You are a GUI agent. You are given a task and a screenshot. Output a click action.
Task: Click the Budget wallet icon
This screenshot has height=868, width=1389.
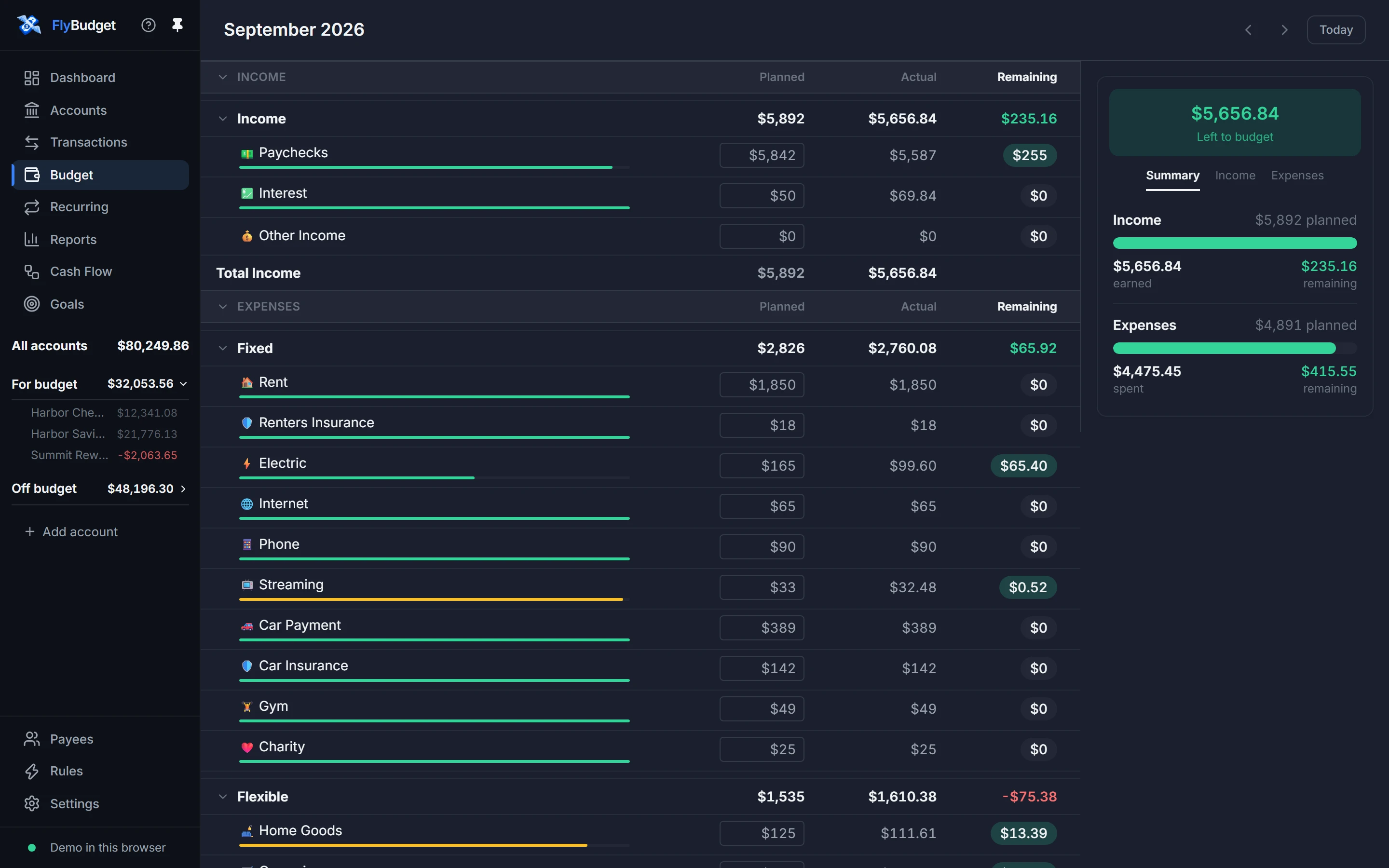[31, 175]
